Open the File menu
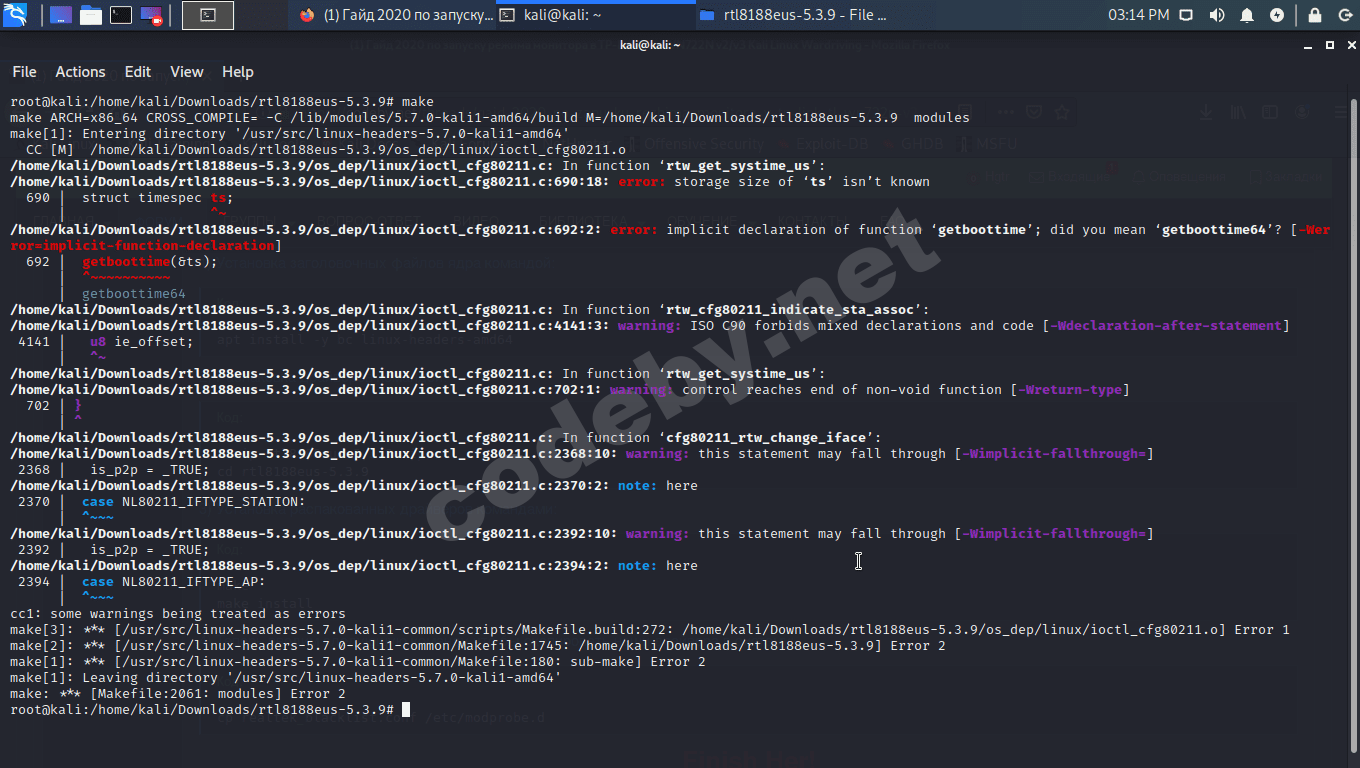 tap(24, 71)
